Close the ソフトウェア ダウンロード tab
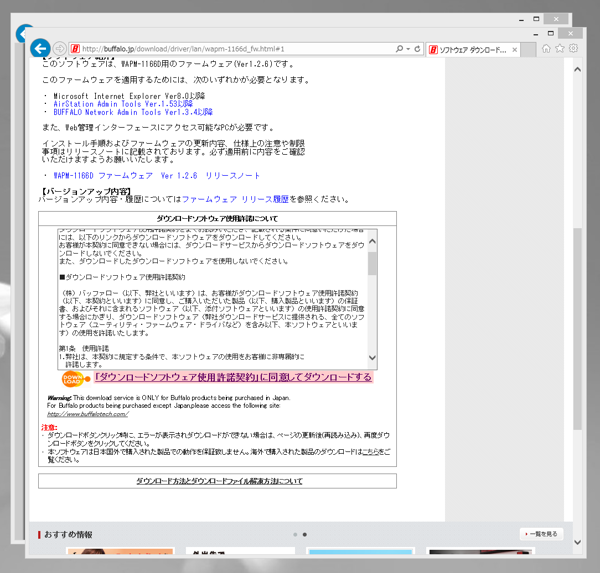This screenshot has height=573, width=600. click(514, 50)
